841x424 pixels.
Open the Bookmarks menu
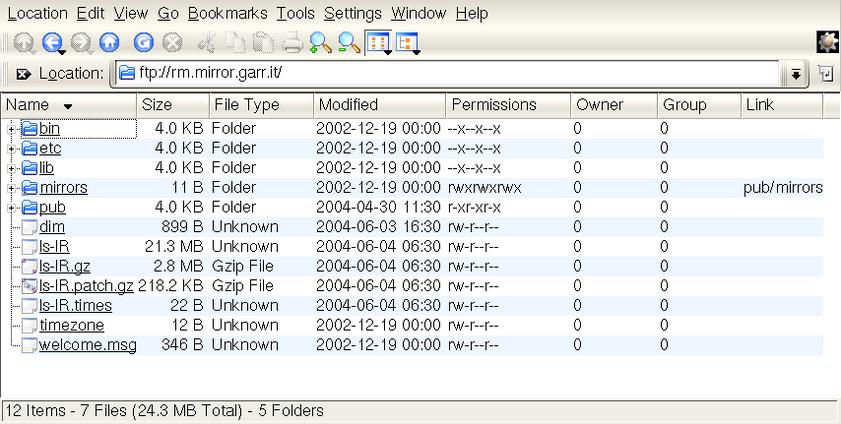pos(227,13)
